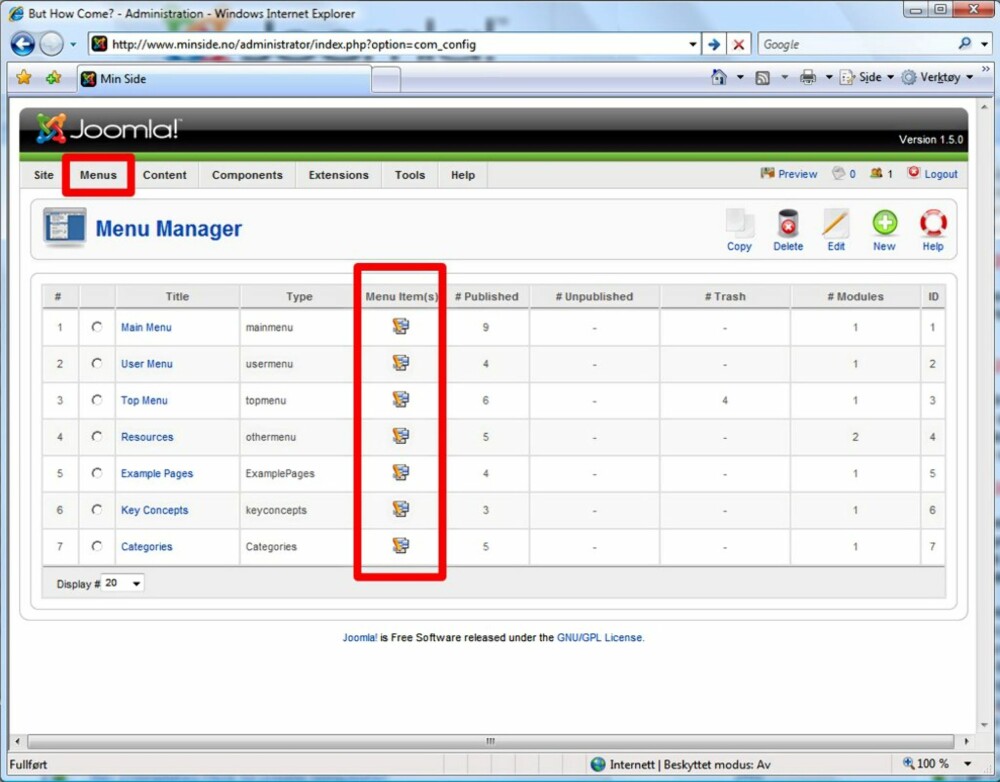Viewport: 1000px width, 782px height.
Task: Click the Favorites star icon
Action: pyautogui.click(x=24, y=78)
